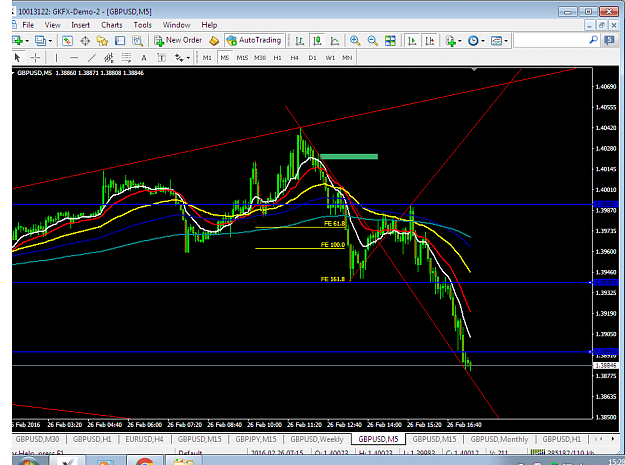
Task: Click the search magnifier icon
Action: pyautogui.click(x=594, y=40)
